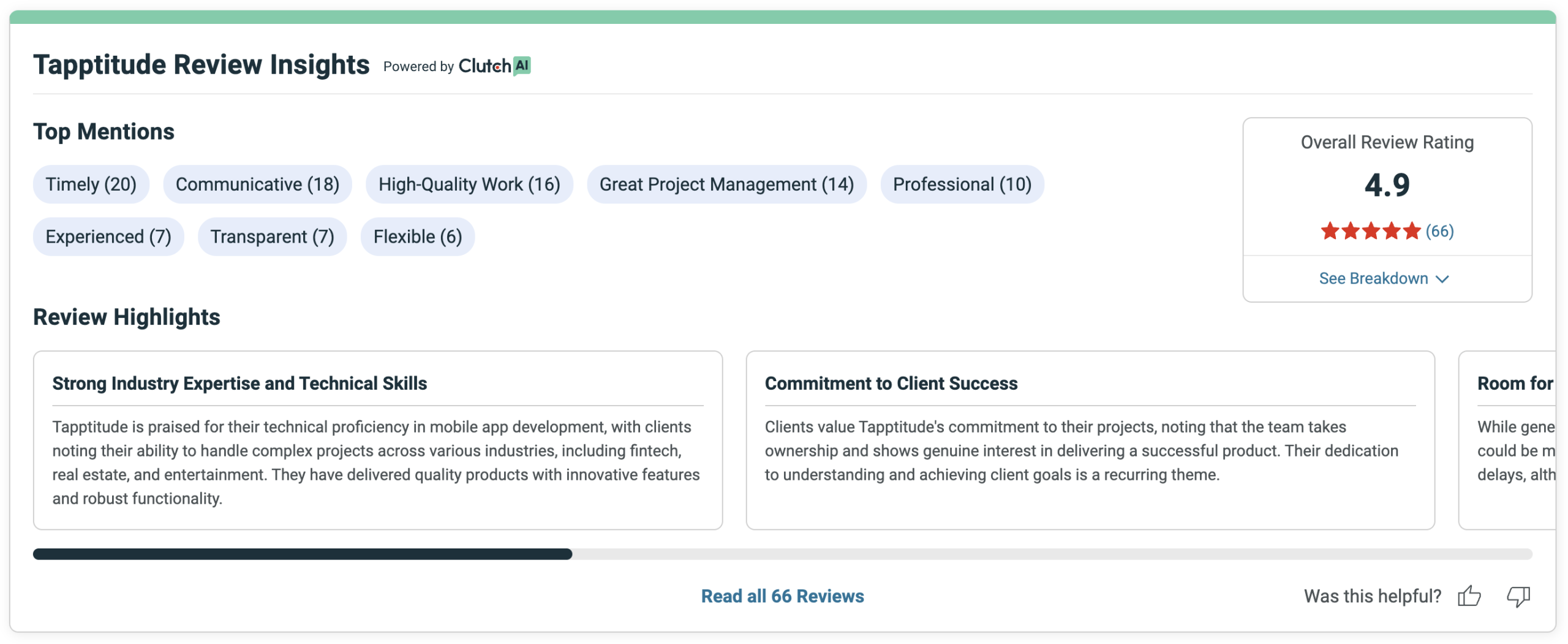Viewport: 1568px width, 644px height.
Task: Click the Top Mentions heading
Action: coord(104,132)
